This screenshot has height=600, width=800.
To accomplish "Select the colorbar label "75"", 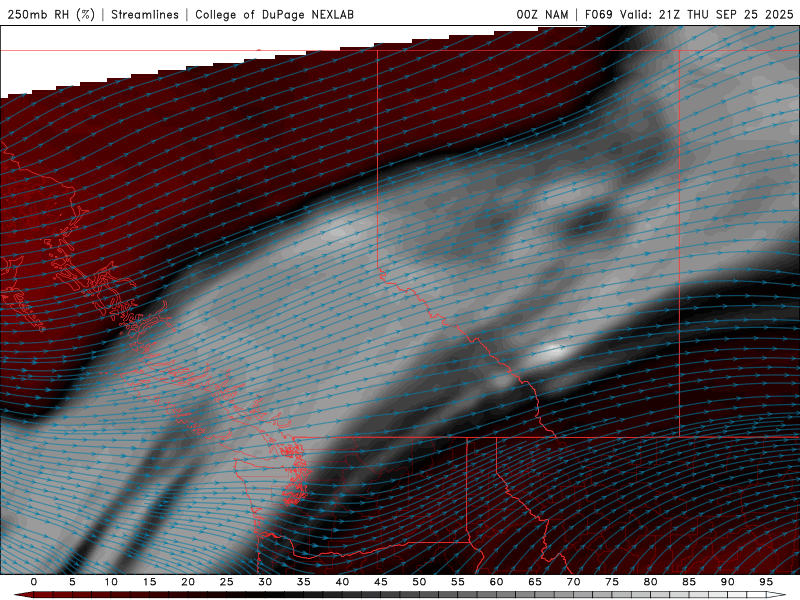I will [612, 582].
